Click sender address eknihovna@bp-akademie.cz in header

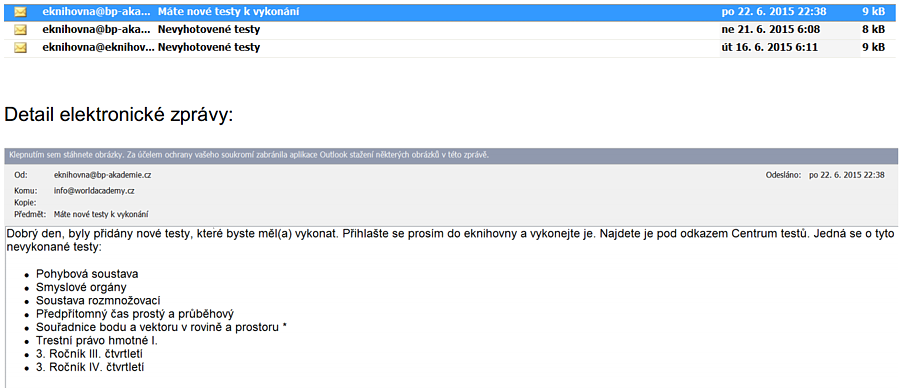[102, 175]
